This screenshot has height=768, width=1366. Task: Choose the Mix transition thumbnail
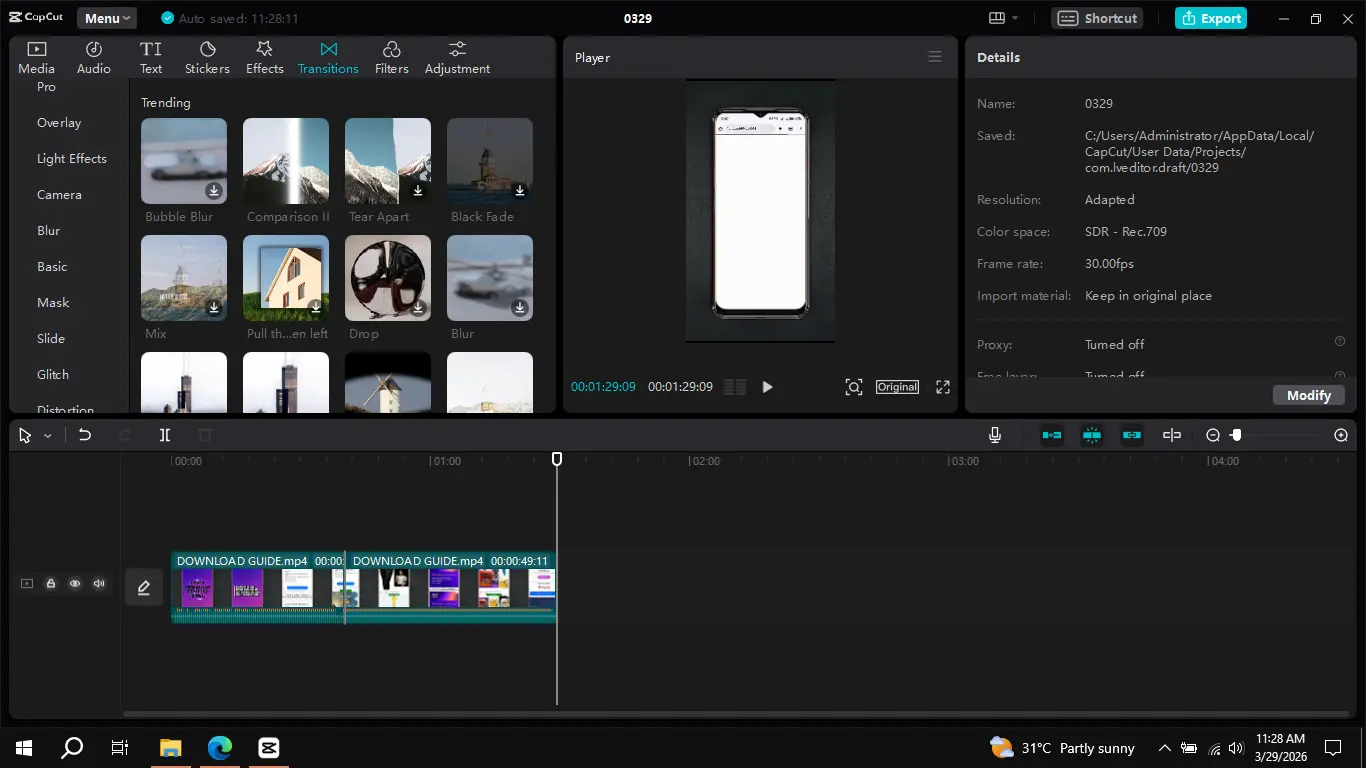(x=184, y=278)
